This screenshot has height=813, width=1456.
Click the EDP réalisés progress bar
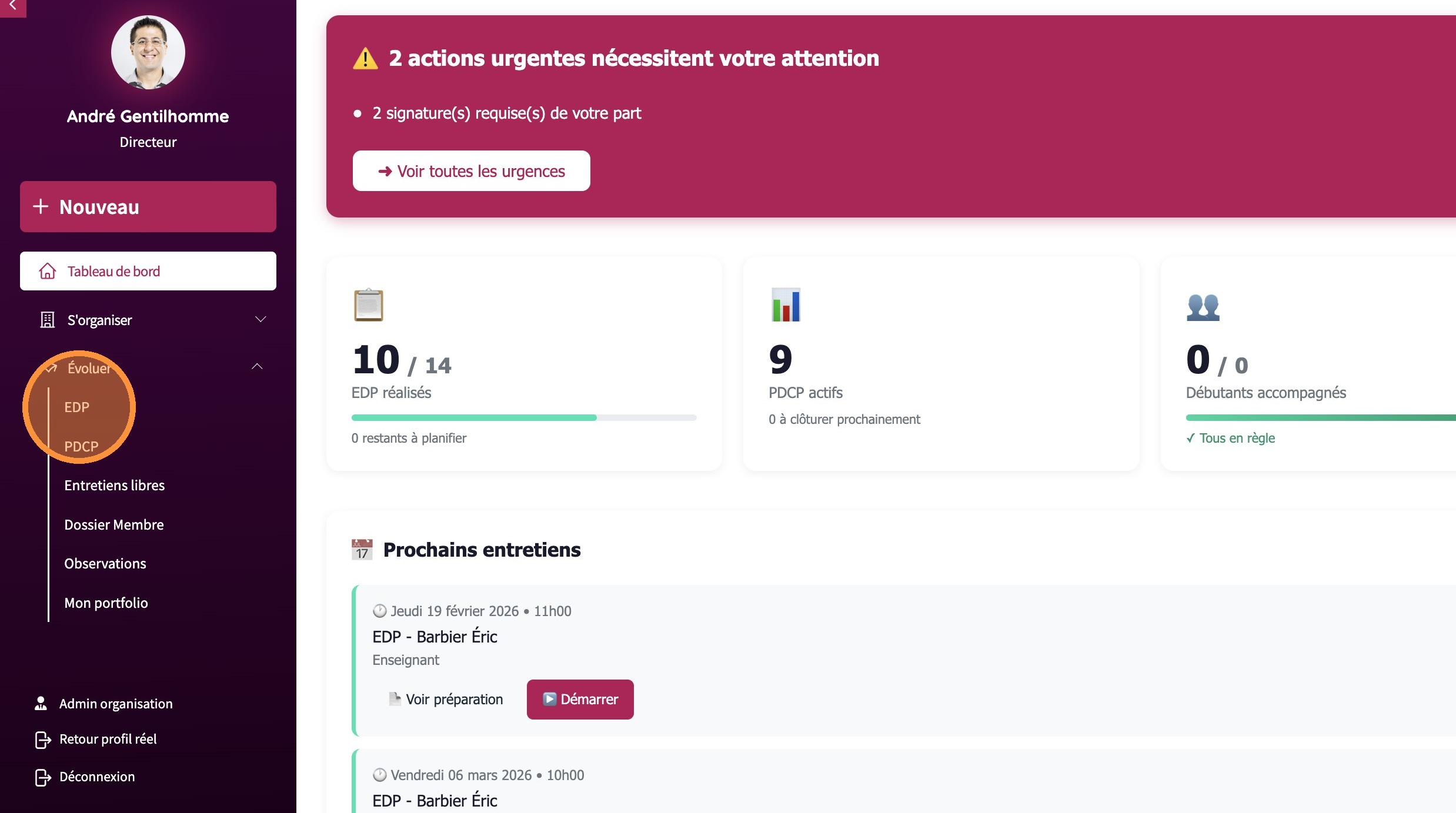tap(523, 418)
